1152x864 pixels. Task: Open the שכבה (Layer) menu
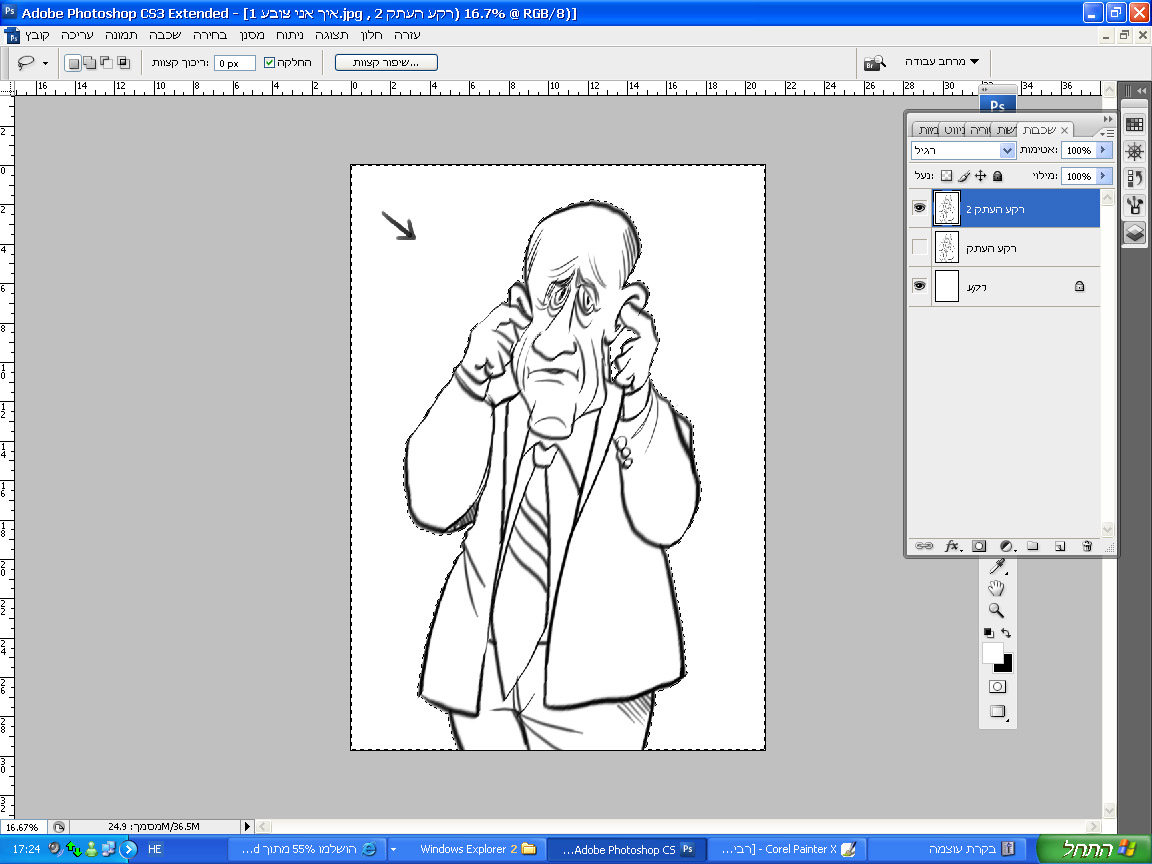[x=165, y=35]
